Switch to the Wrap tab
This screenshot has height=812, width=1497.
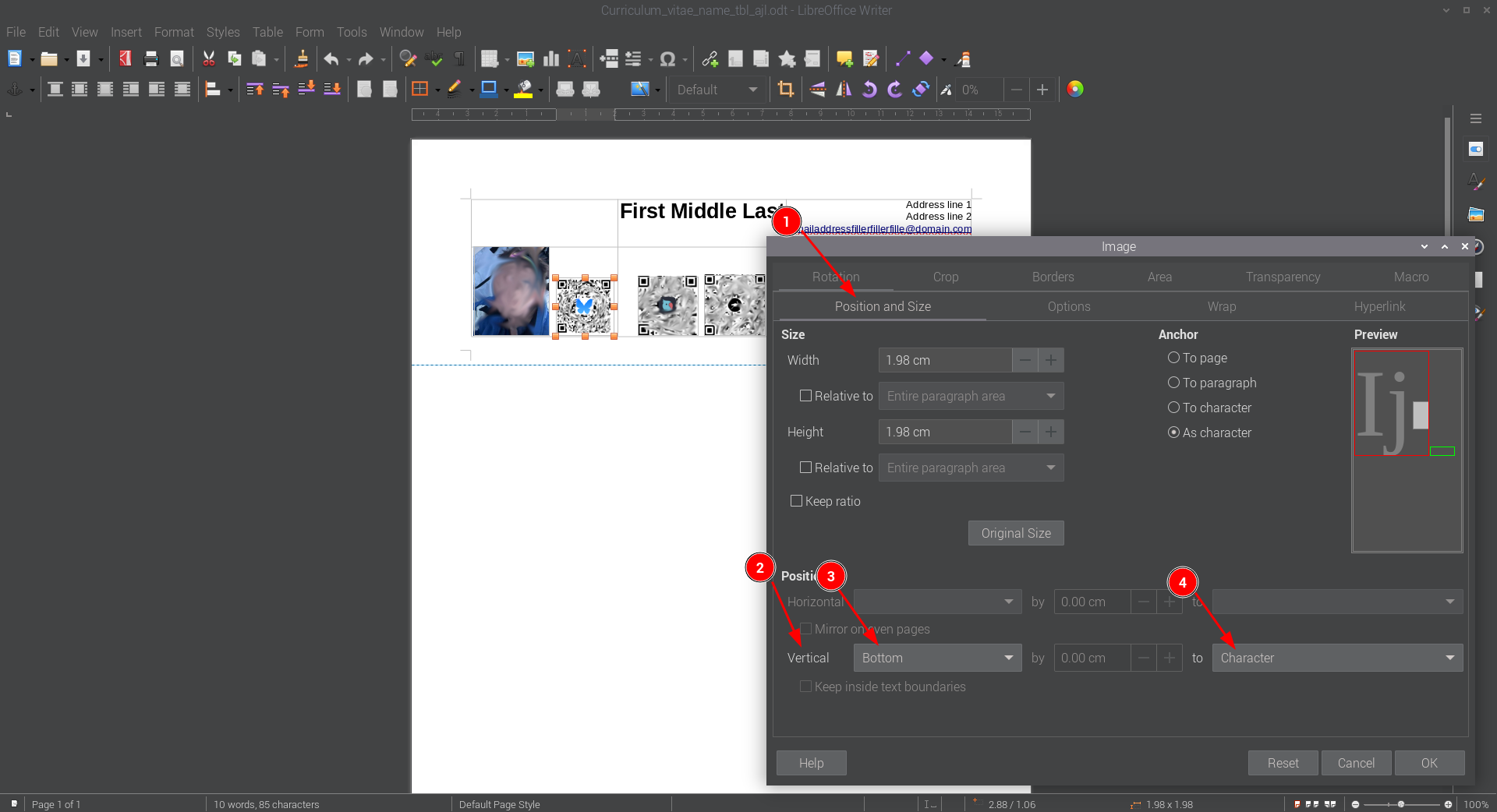click(x=1221, y=306)
